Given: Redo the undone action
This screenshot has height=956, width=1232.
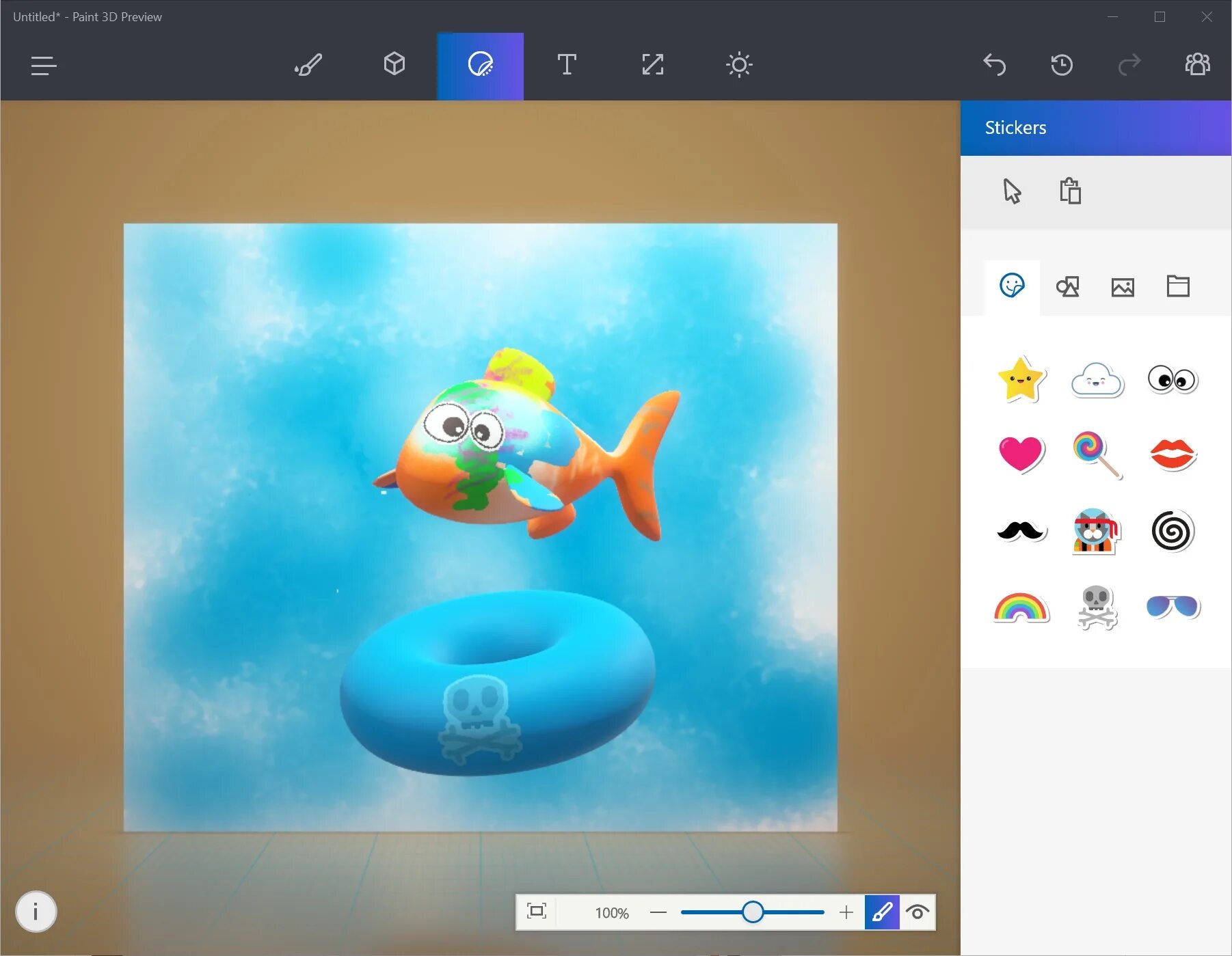Looking at the screenshot, I should click(1129, 65).
